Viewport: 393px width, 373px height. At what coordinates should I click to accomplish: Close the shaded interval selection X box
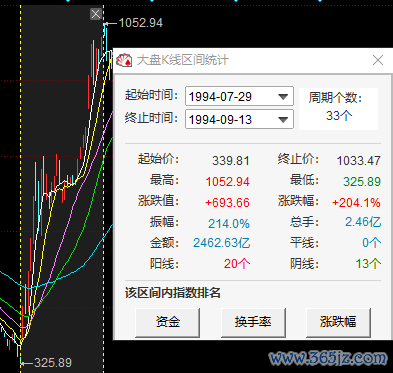(x=96, y=14)
